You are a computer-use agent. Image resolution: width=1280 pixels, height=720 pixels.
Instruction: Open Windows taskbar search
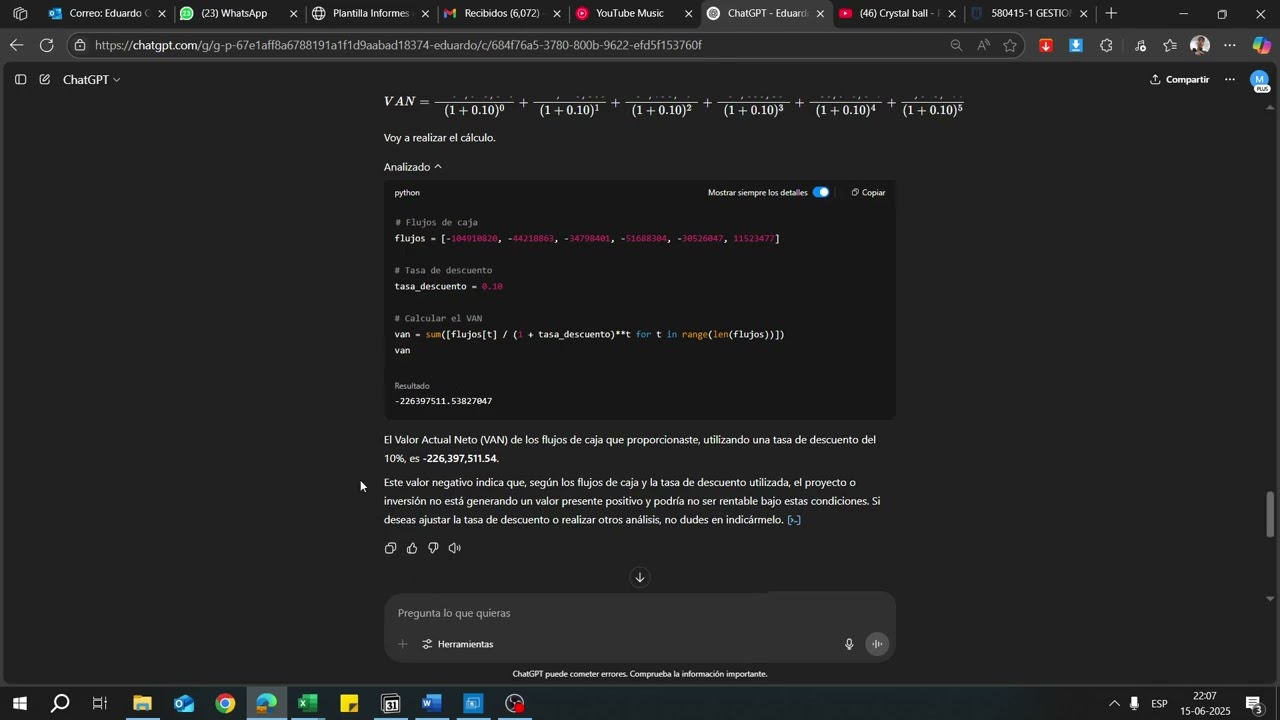coord(60,704)
